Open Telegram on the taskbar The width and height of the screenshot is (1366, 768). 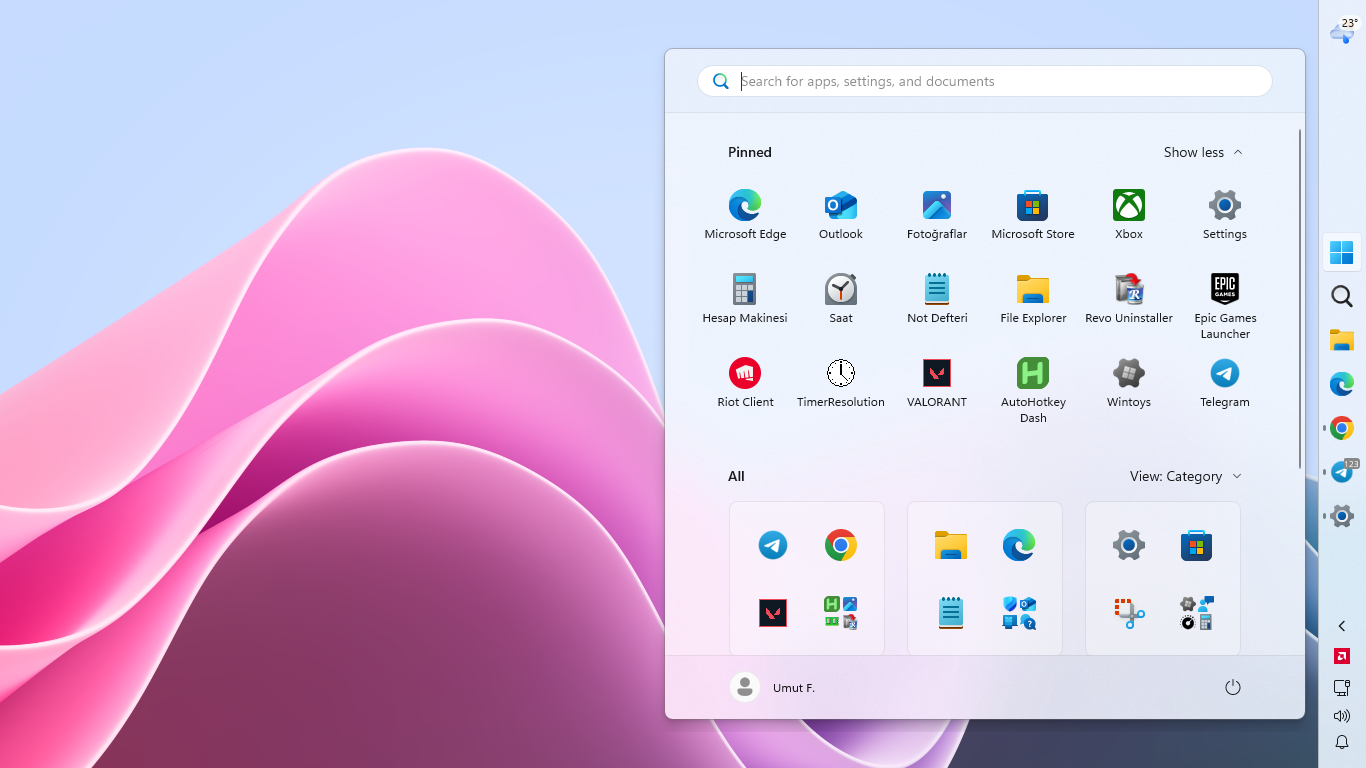[x=1342, y=472]
